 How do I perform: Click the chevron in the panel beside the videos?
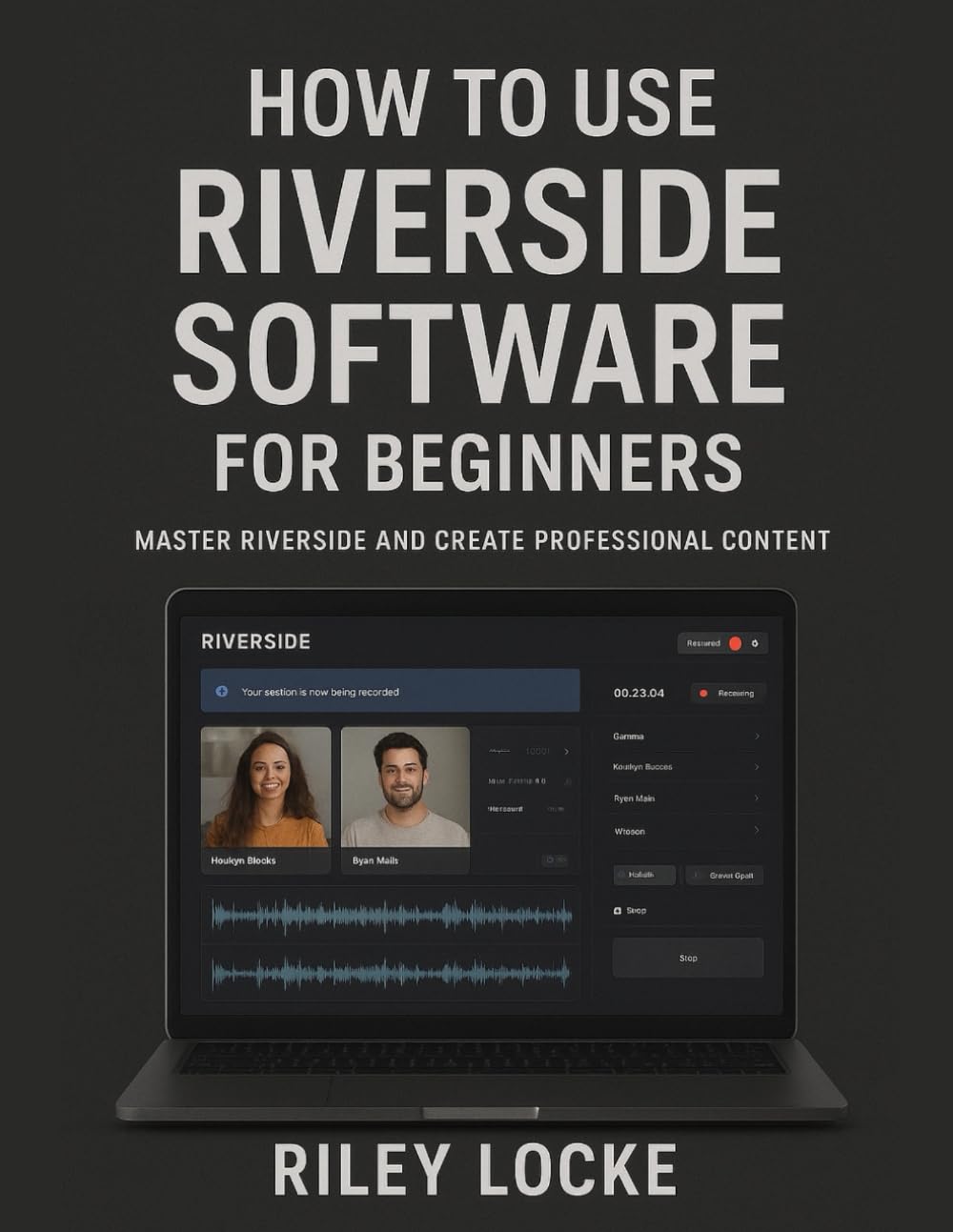(566, 752)
